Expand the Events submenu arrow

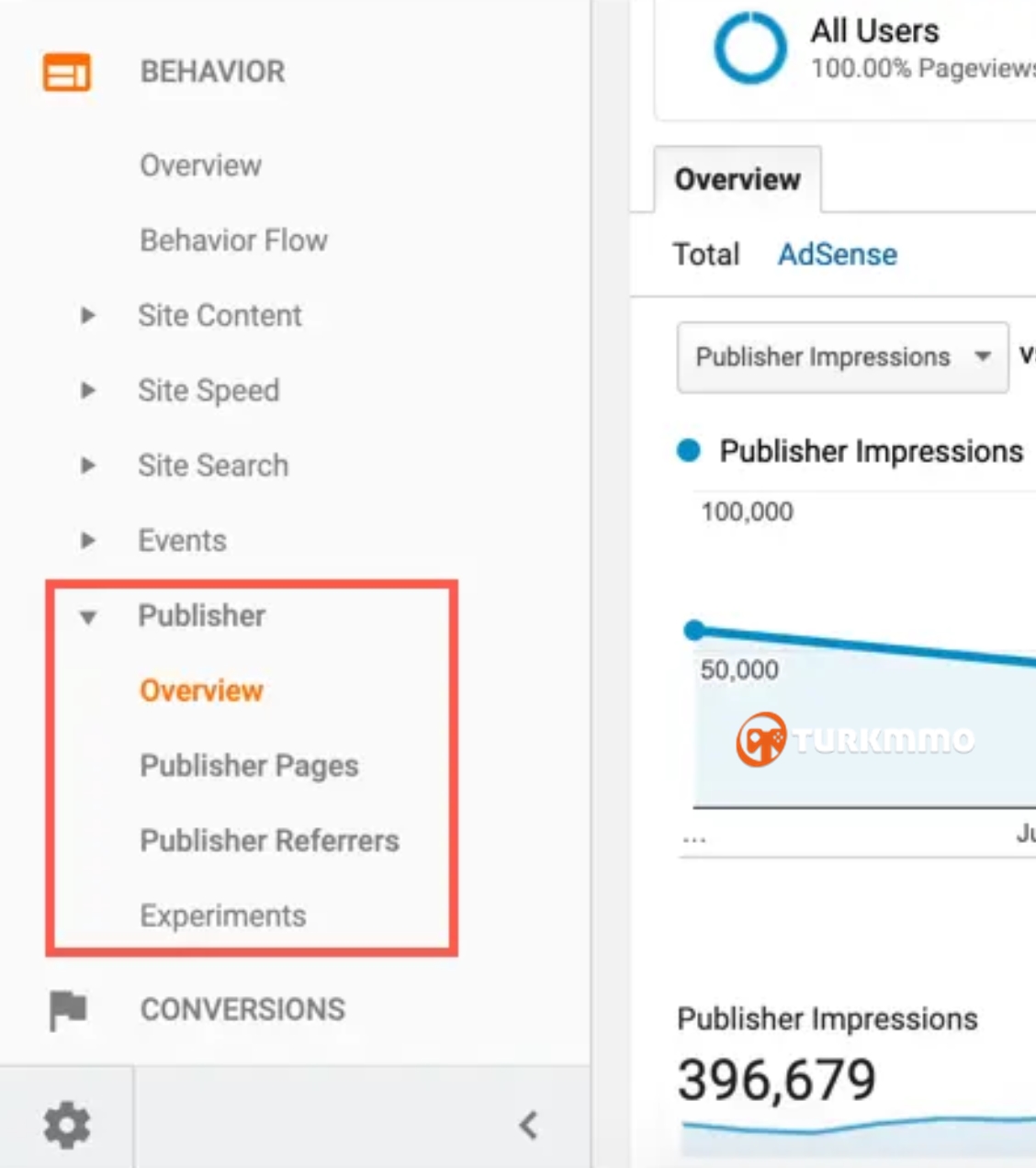(88, 540)
